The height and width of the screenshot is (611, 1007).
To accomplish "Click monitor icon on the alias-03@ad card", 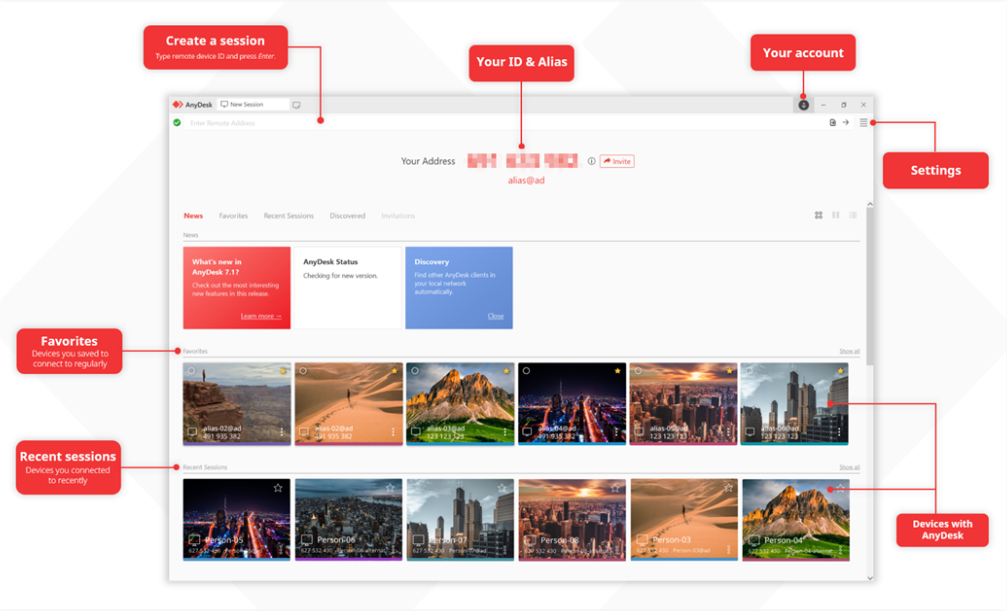I will [416, 432].
